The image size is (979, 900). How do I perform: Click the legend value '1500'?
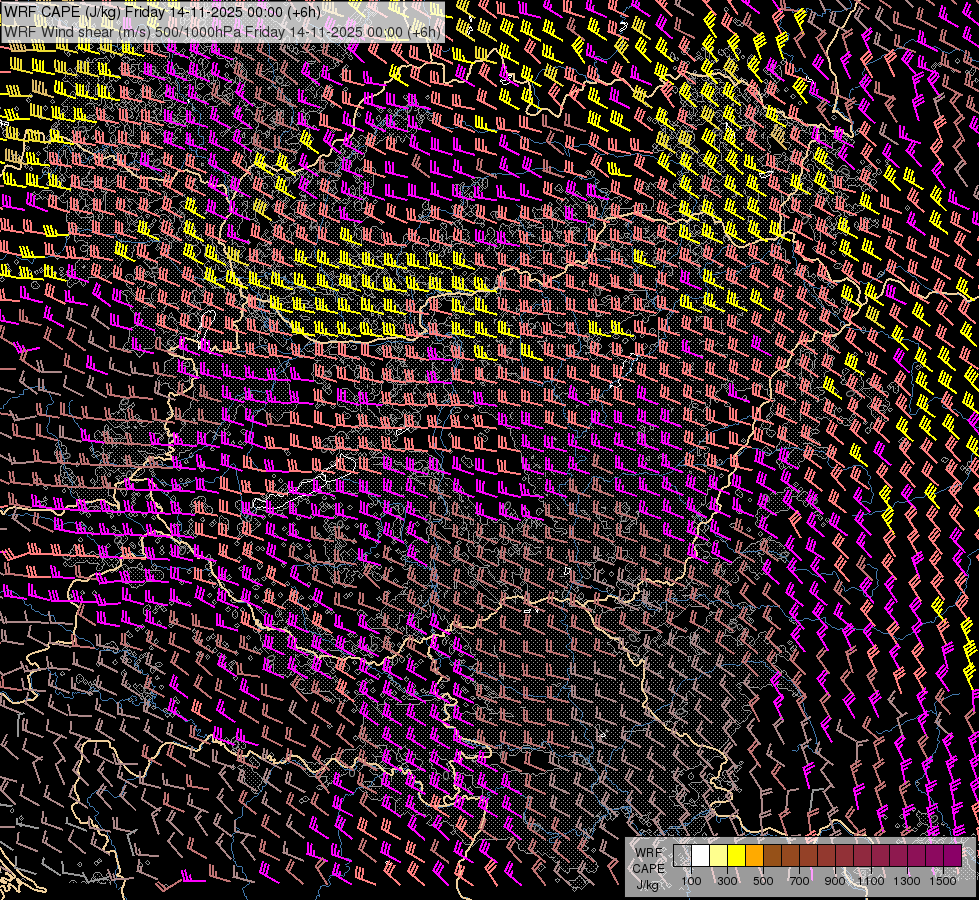pyautogui.click(x=943, y=881)
